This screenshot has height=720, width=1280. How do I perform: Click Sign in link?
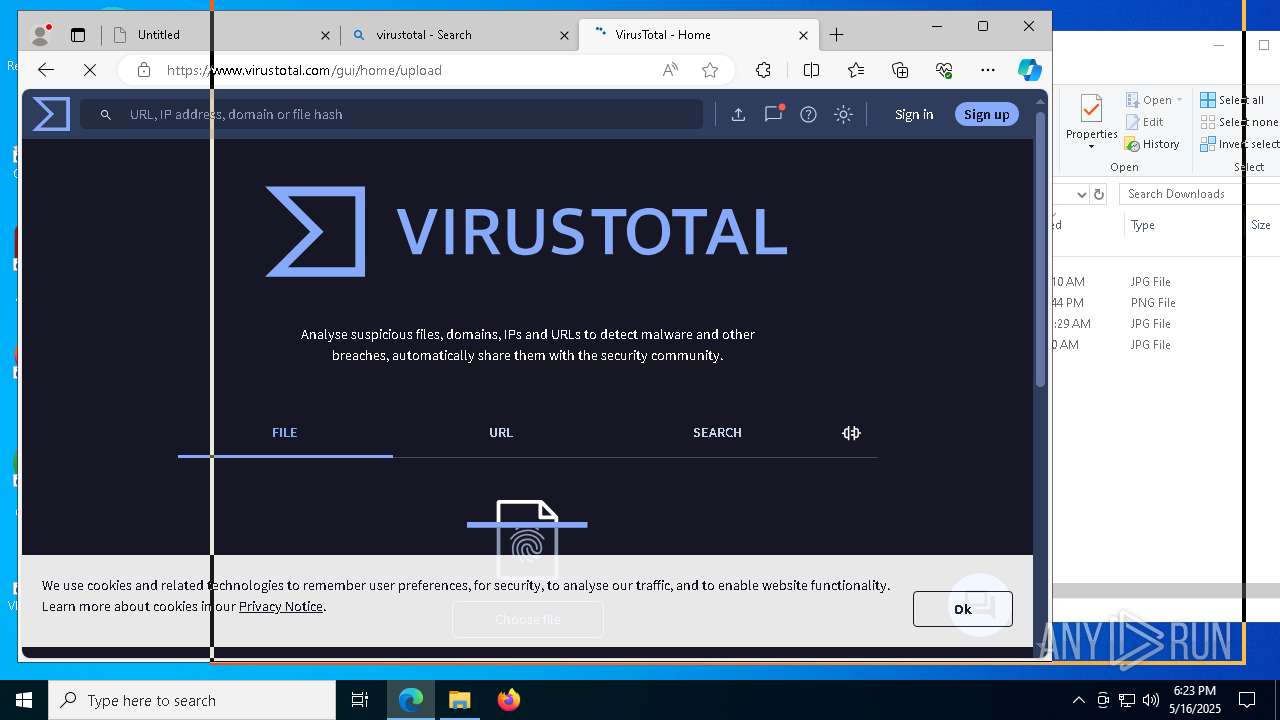coord(914,114)
